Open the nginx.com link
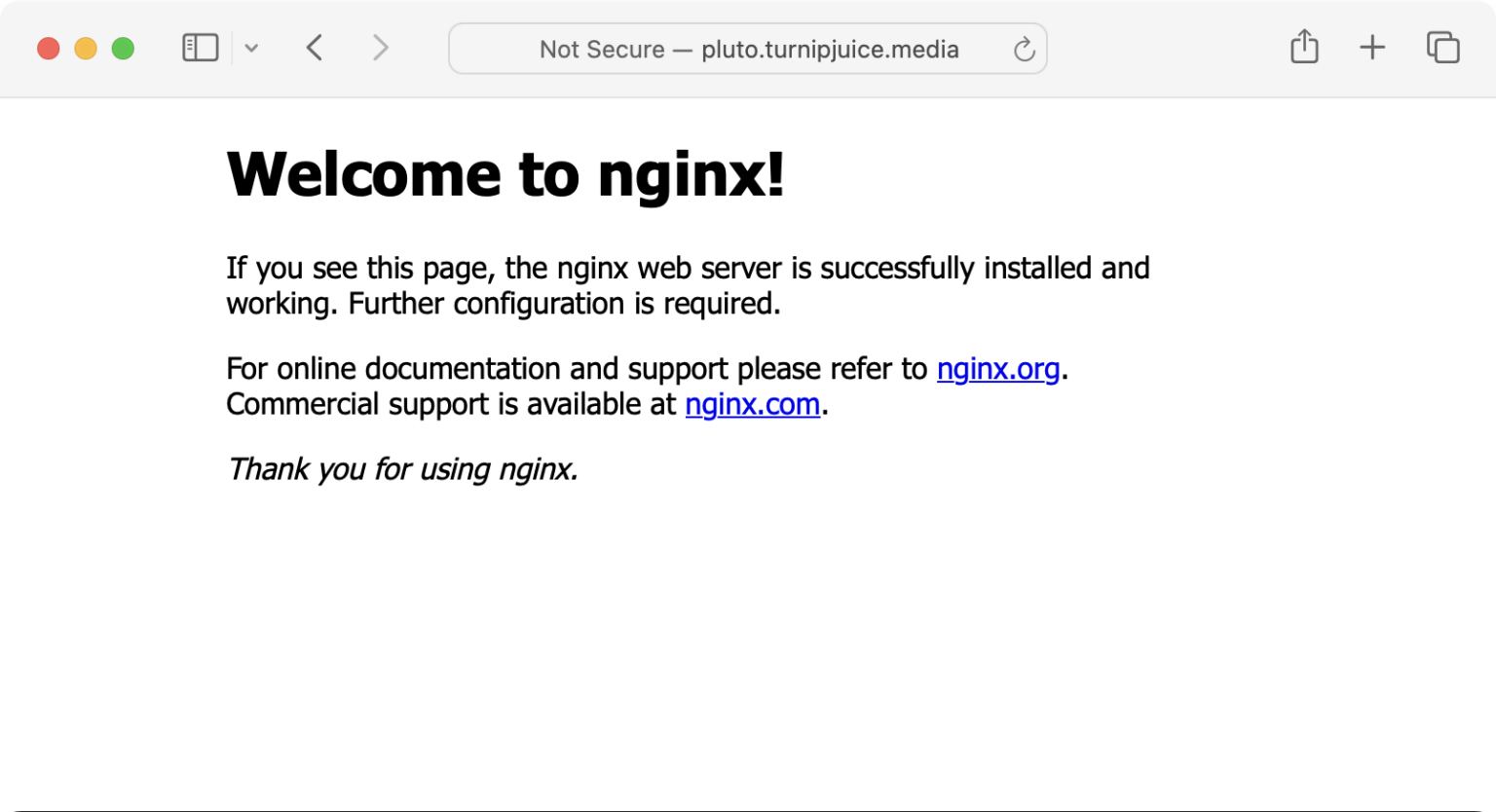Screen dimensions: 1496x812 (x=752, y=404)
